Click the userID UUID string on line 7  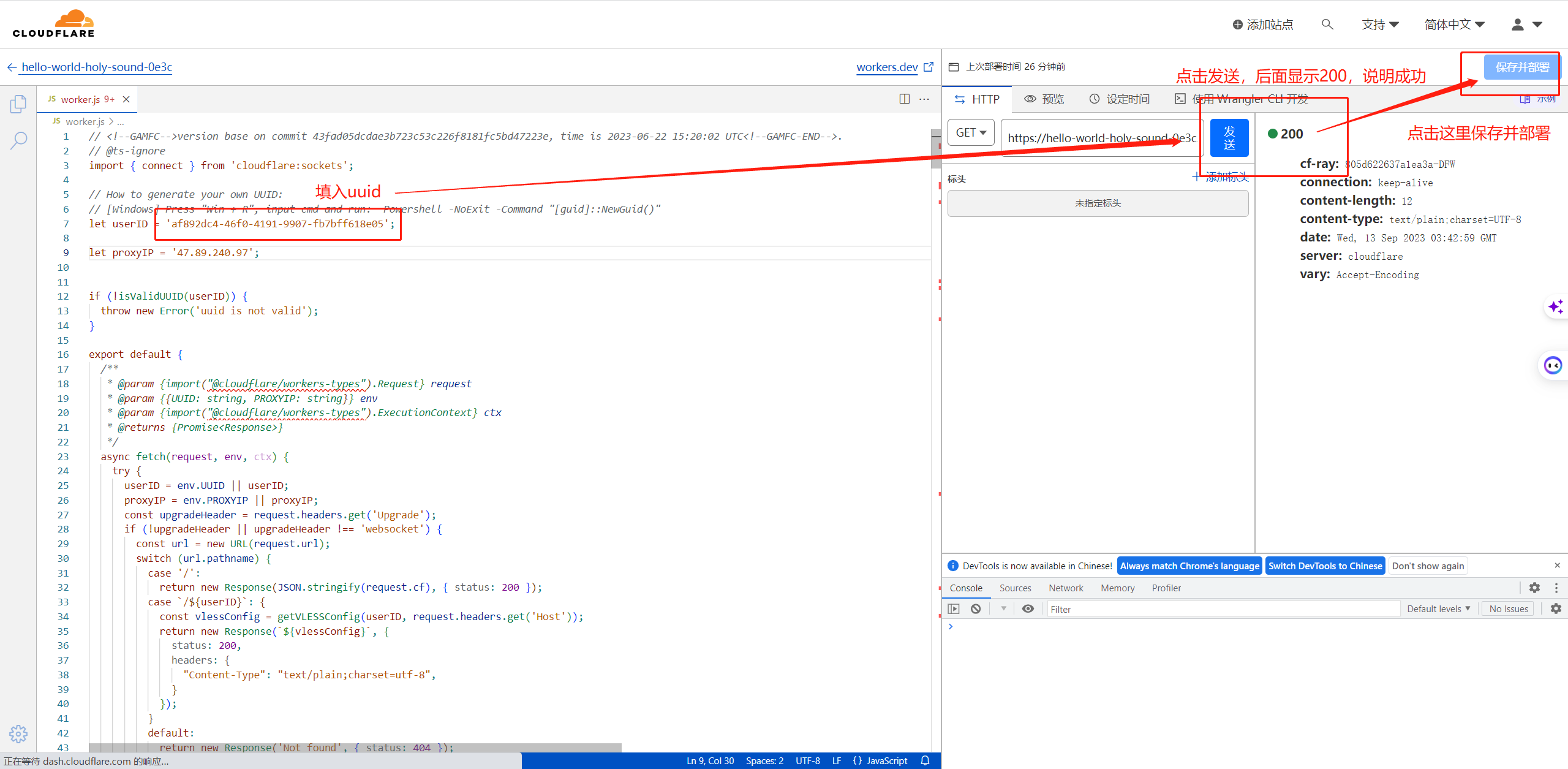[277, 224]
